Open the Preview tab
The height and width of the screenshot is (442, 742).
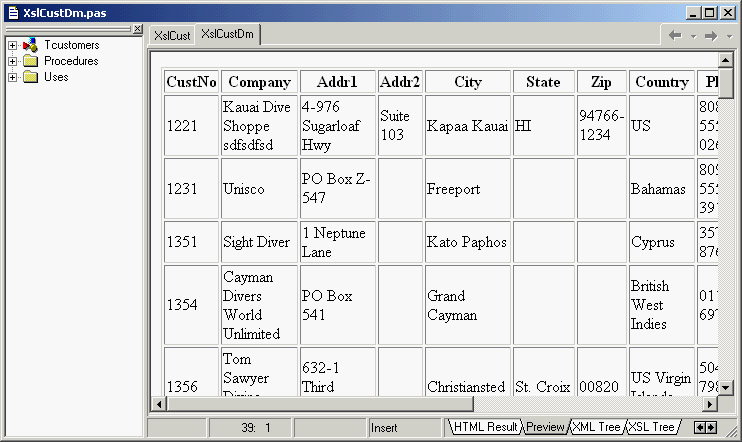545,427
